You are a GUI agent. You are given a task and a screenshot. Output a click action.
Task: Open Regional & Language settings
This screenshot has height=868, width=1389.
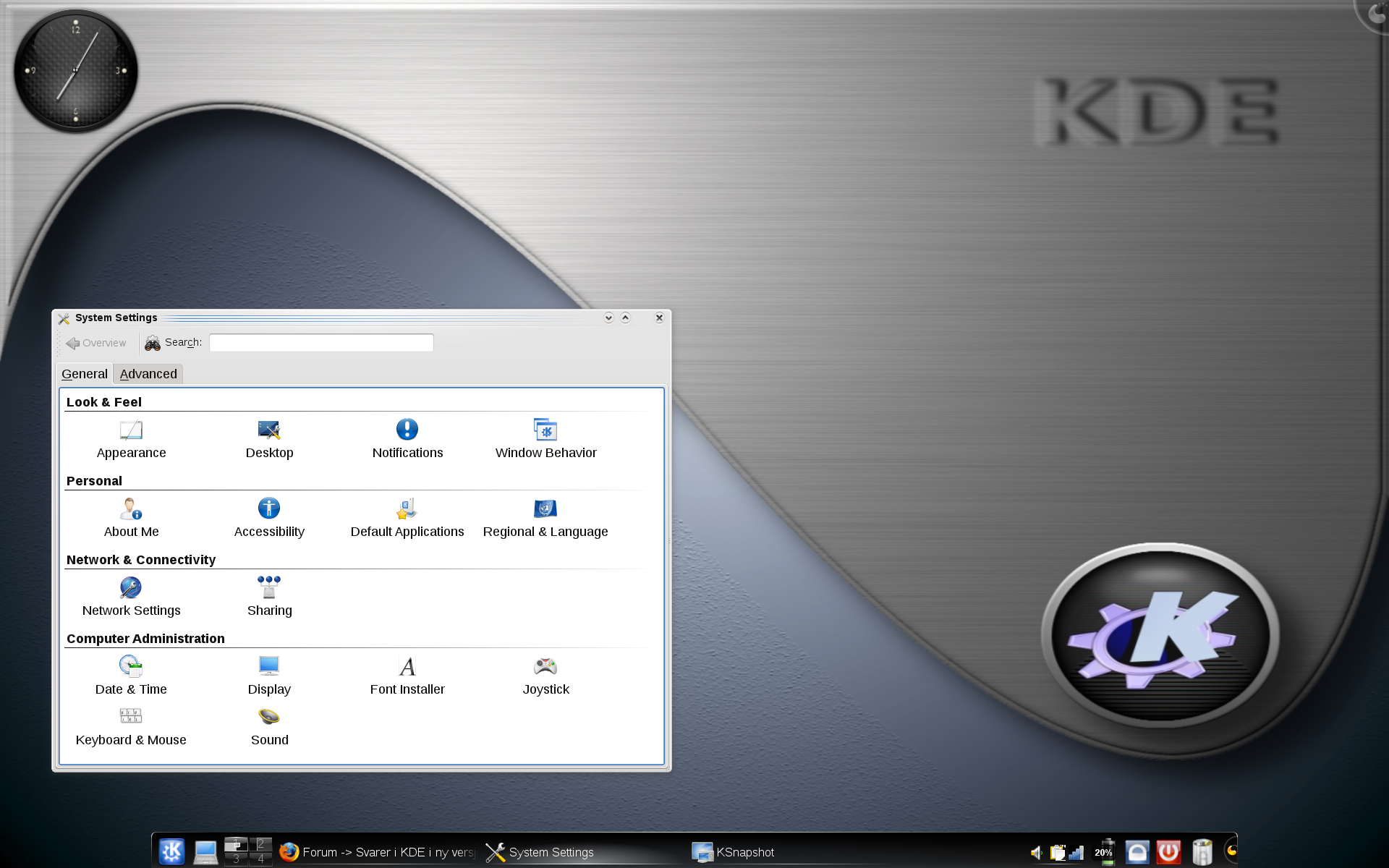tap(545, 519)
